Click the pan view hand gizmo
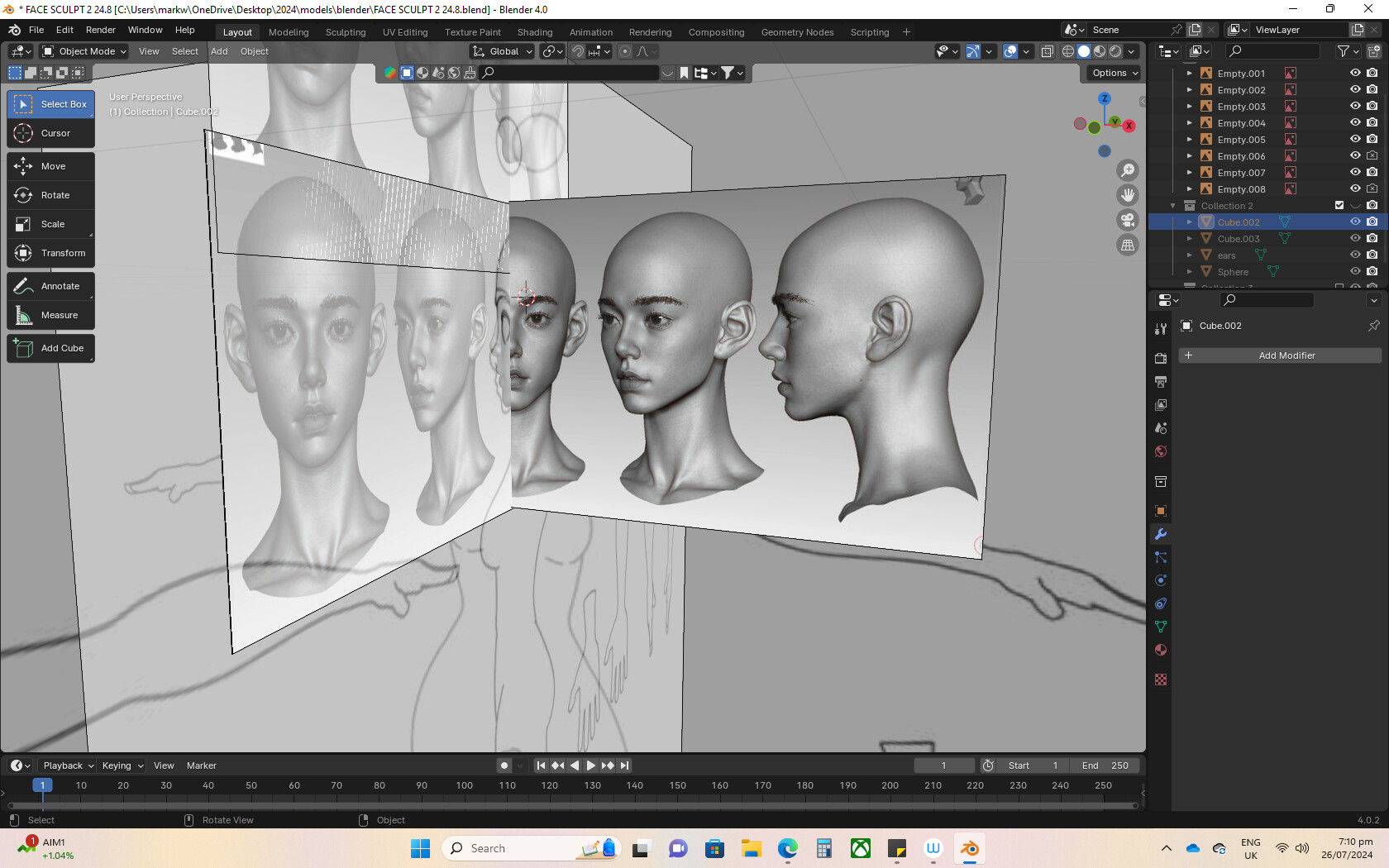The height and width of the screenshot is (868, 1389). point(1128,195)
